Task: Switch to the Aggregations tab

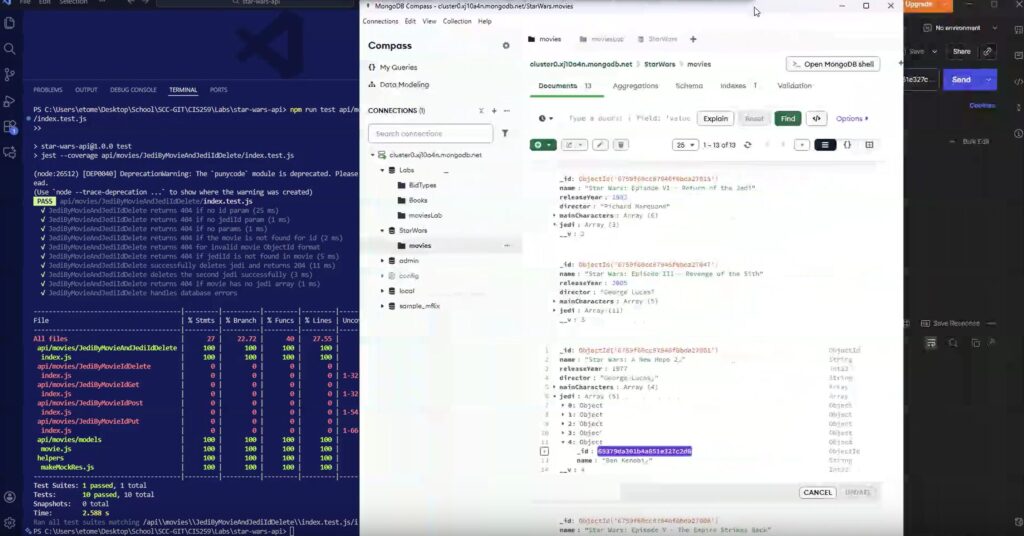Action: tap(635, 86)
